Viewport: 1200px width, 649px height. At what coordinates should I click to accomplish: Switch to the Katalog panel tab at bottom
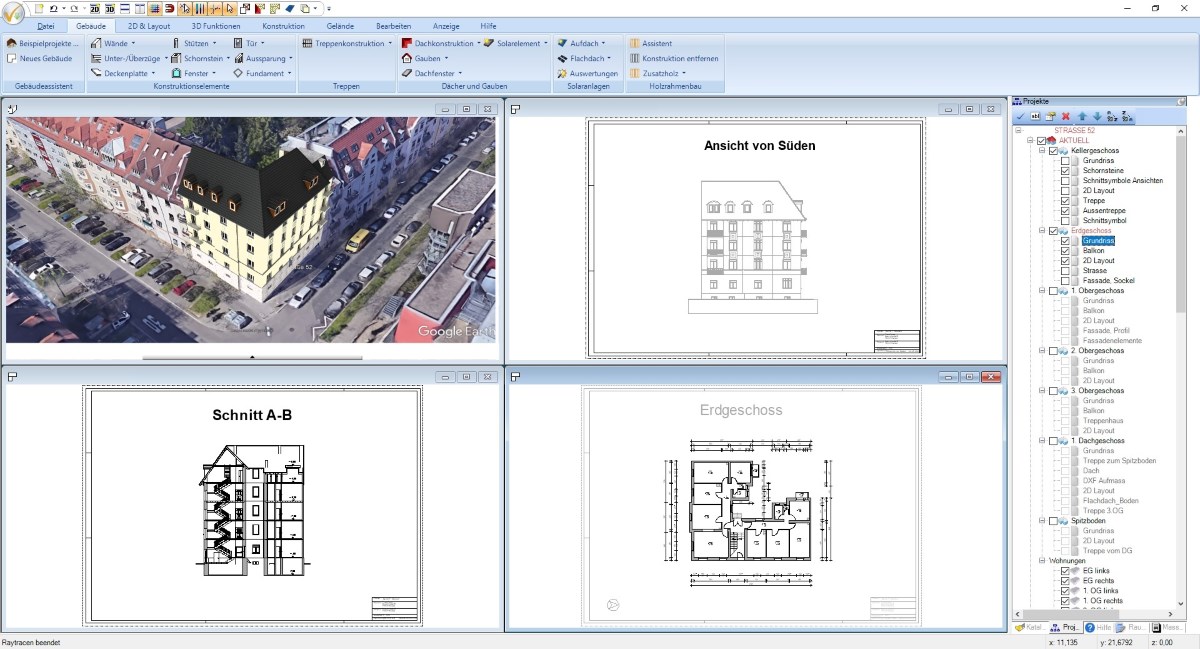[1028, 628]
